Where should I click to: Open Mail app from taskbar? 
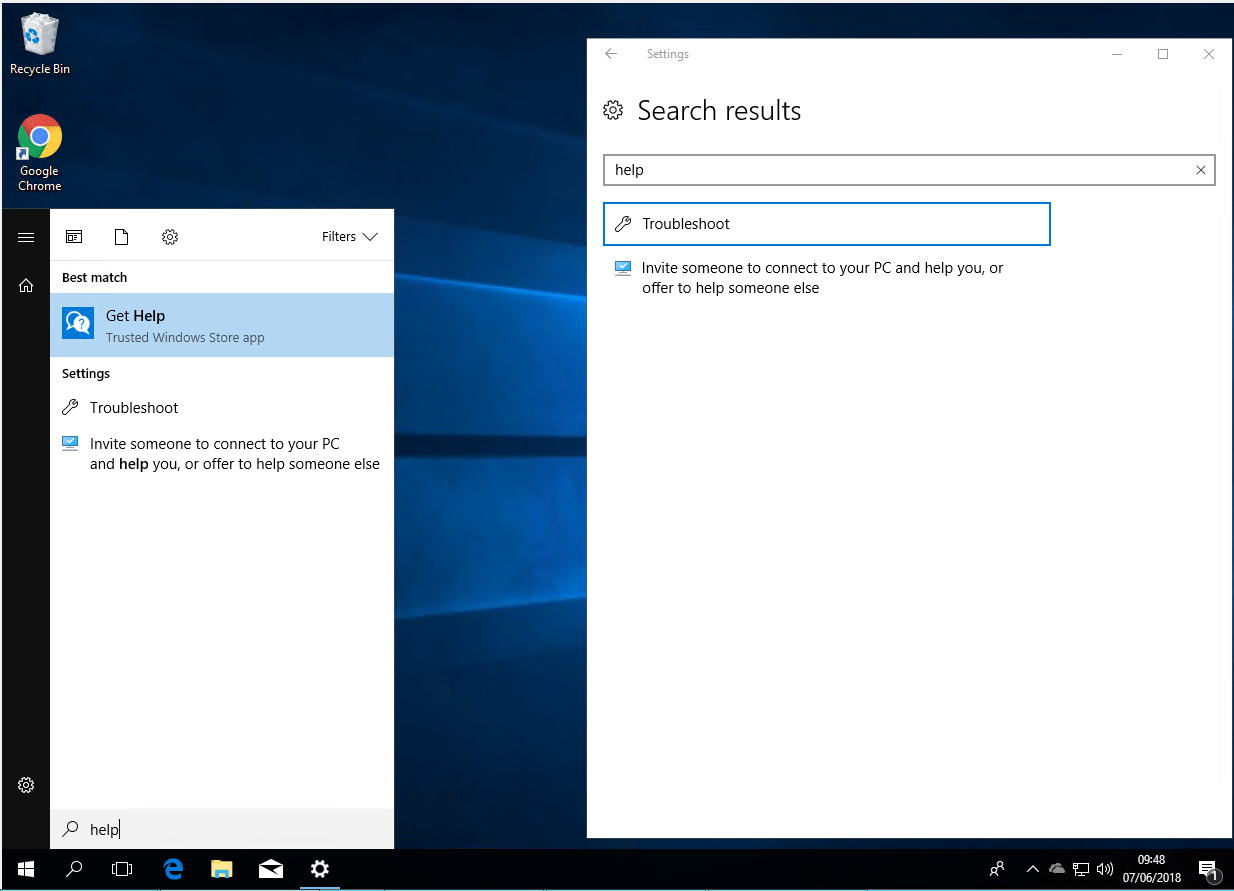271,869
